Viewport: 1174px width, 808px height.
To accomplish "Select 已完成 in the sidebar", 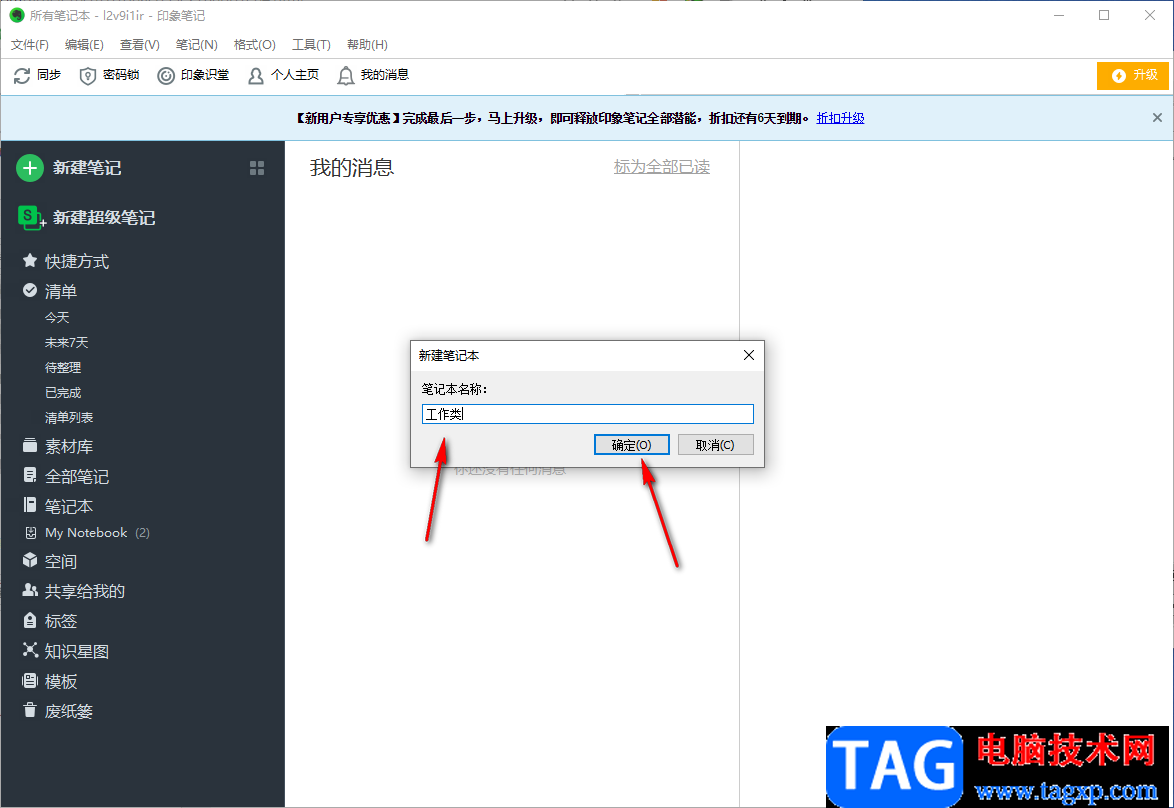I will [63, 392].
